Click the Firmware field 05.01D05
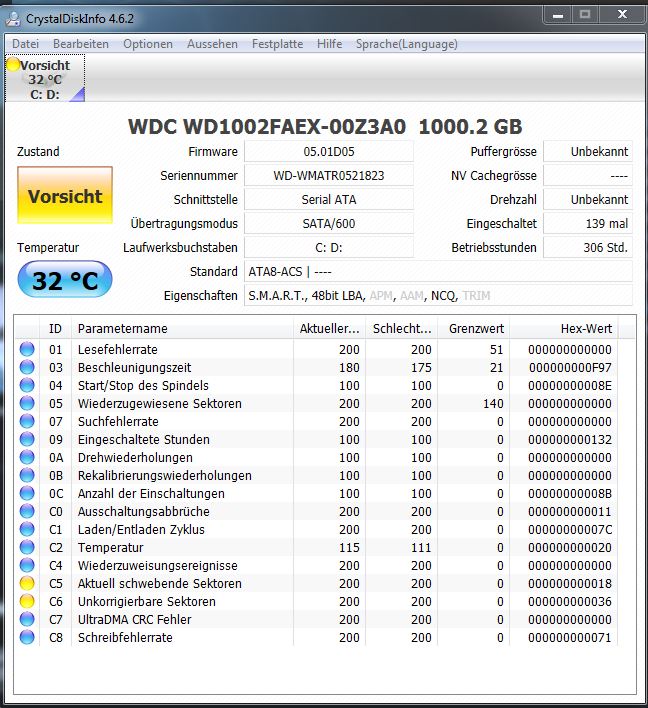Screen dimensions: 648x708 pyautogui.click(x=329, y=151)
